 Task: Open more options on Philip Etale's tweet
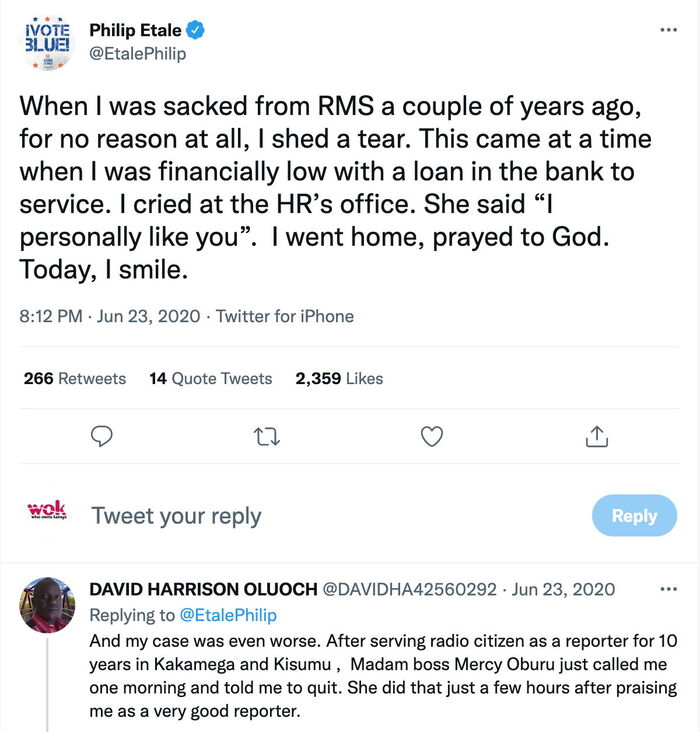coord(668,30)
